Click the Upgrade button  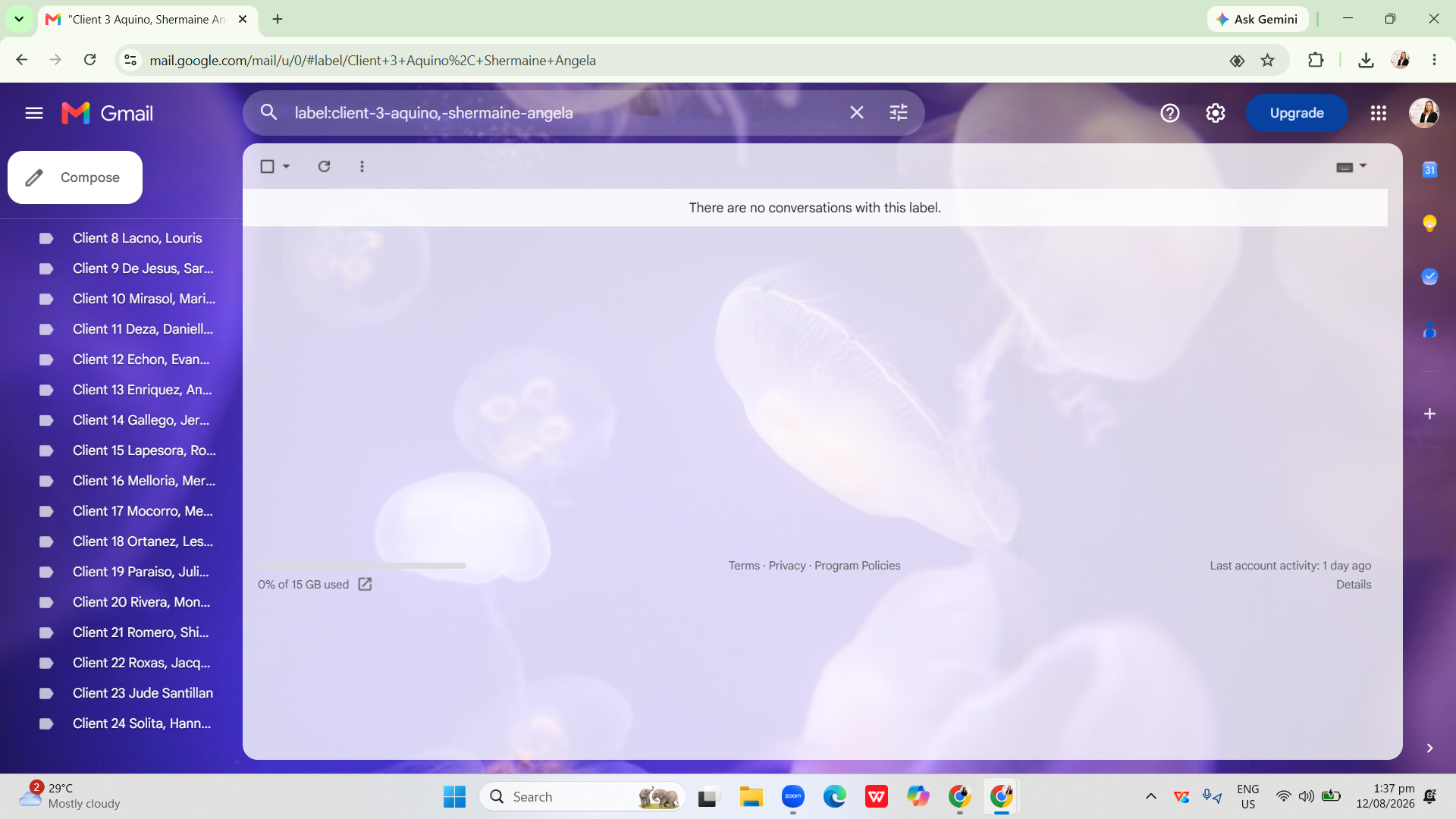1297,113
